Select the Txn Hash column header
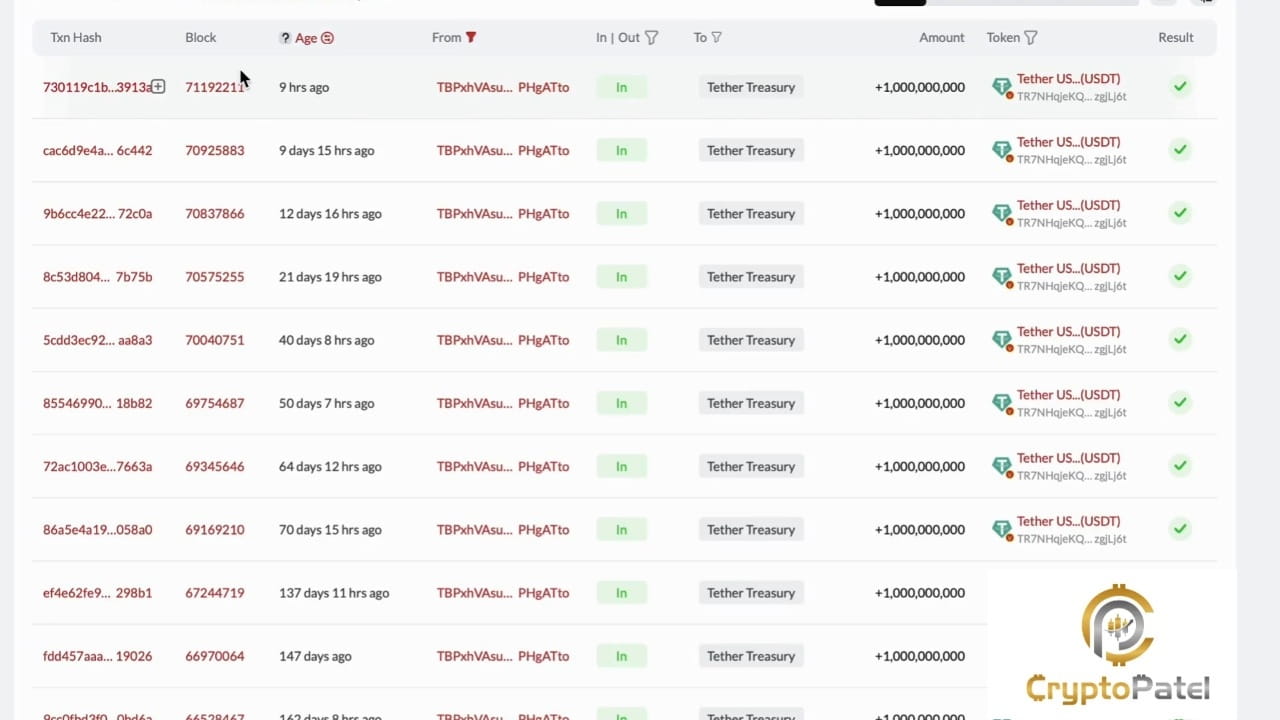 pyautogui.click(x=75, y=37)
